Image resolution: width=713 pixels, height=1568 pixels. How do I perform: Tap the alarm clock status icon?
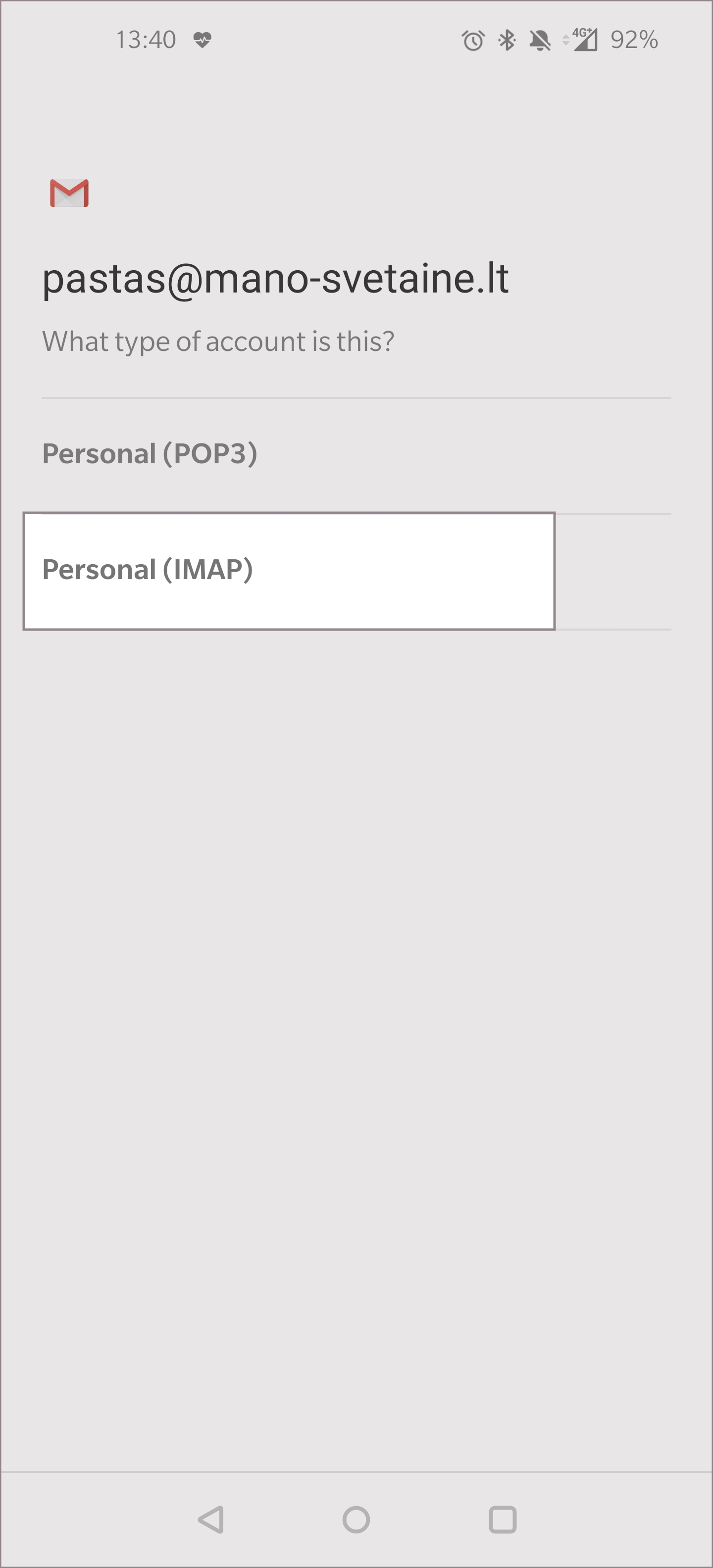[x=472, y=41]
